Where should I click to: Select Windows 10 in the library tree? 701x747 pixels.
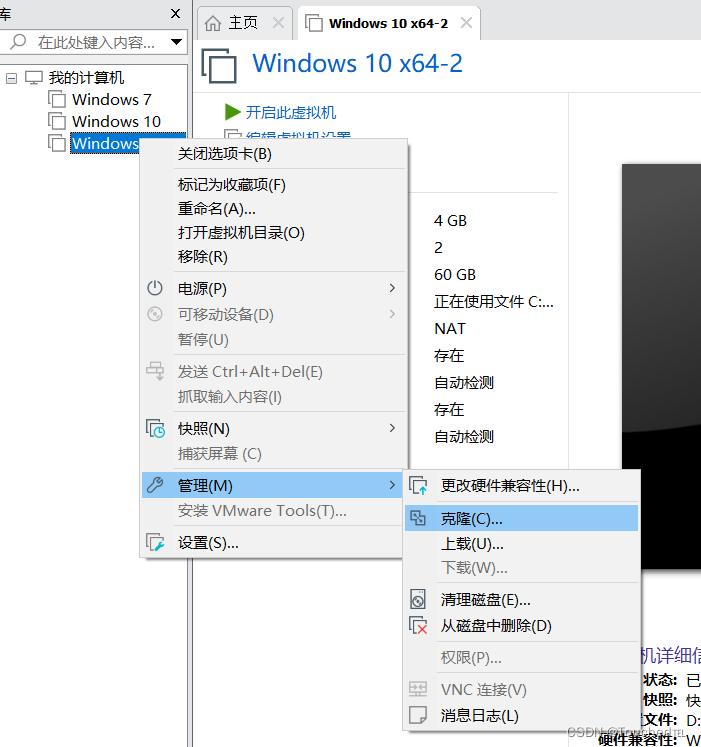click(116, 121)
